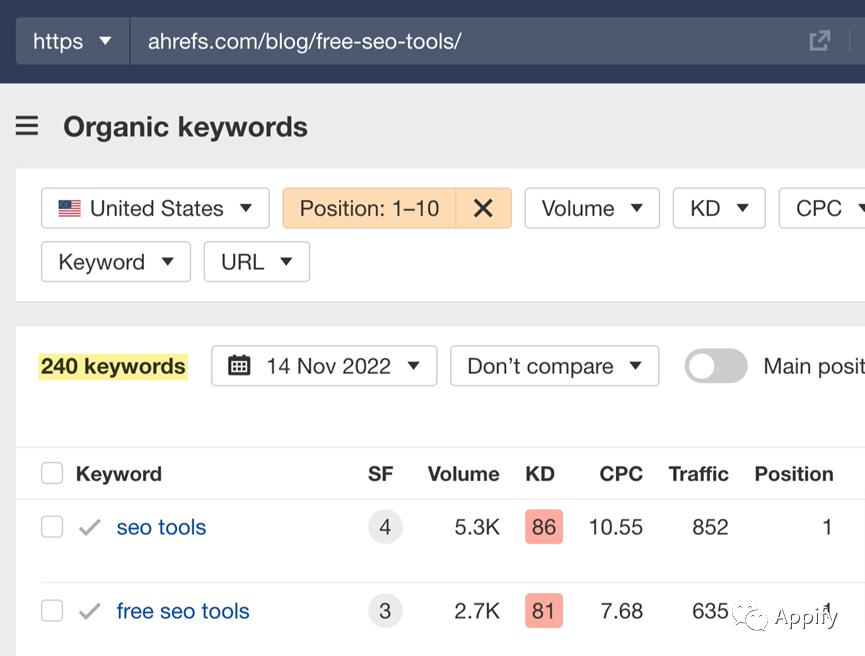The width and height of the screenshot is (865, 656).
Task: Click the United States flag icon
Action: coord(69,208)
